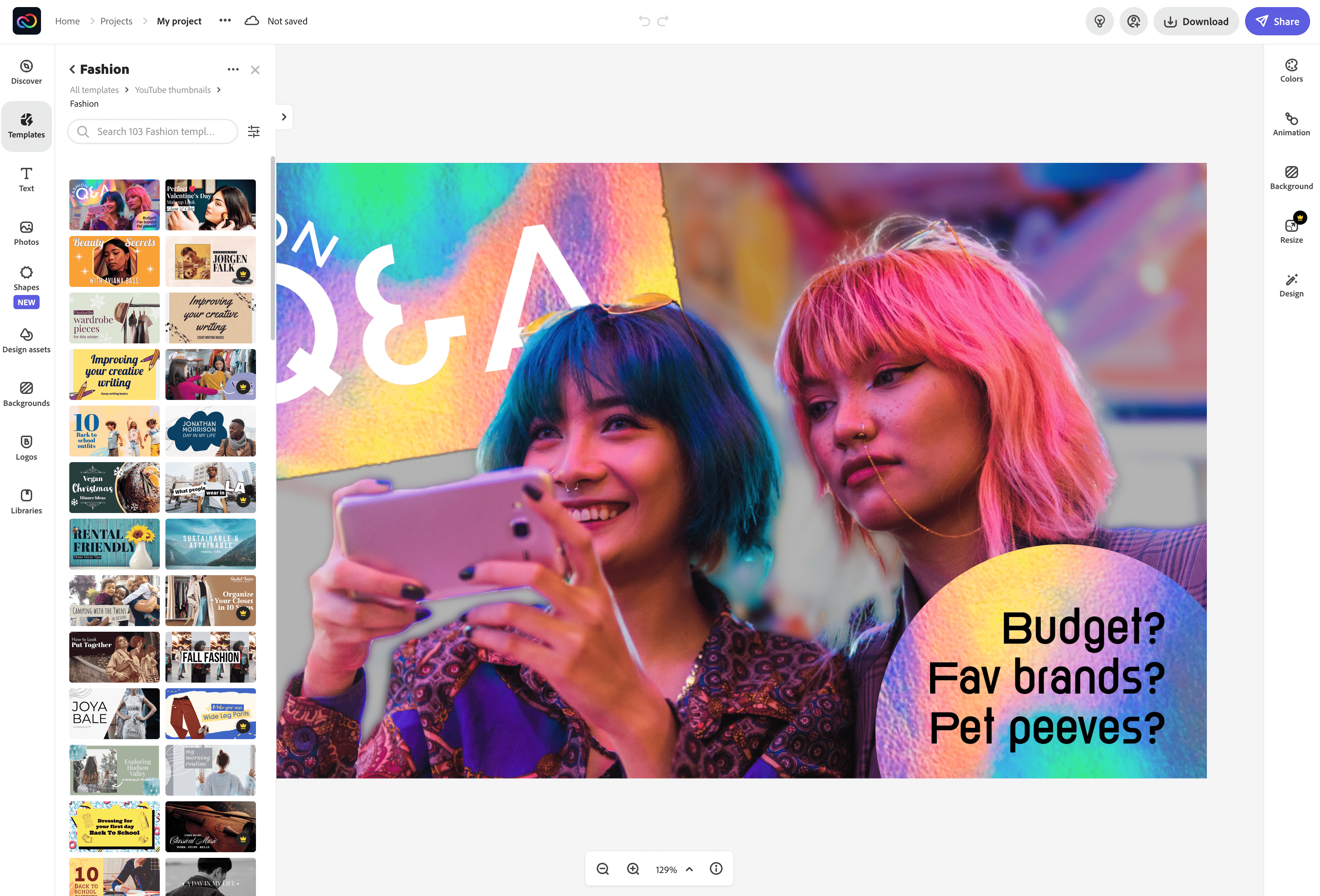Select Jonathan Morrison template
The width and height of the screenshot is (1320, 896).
click(210, 431)
